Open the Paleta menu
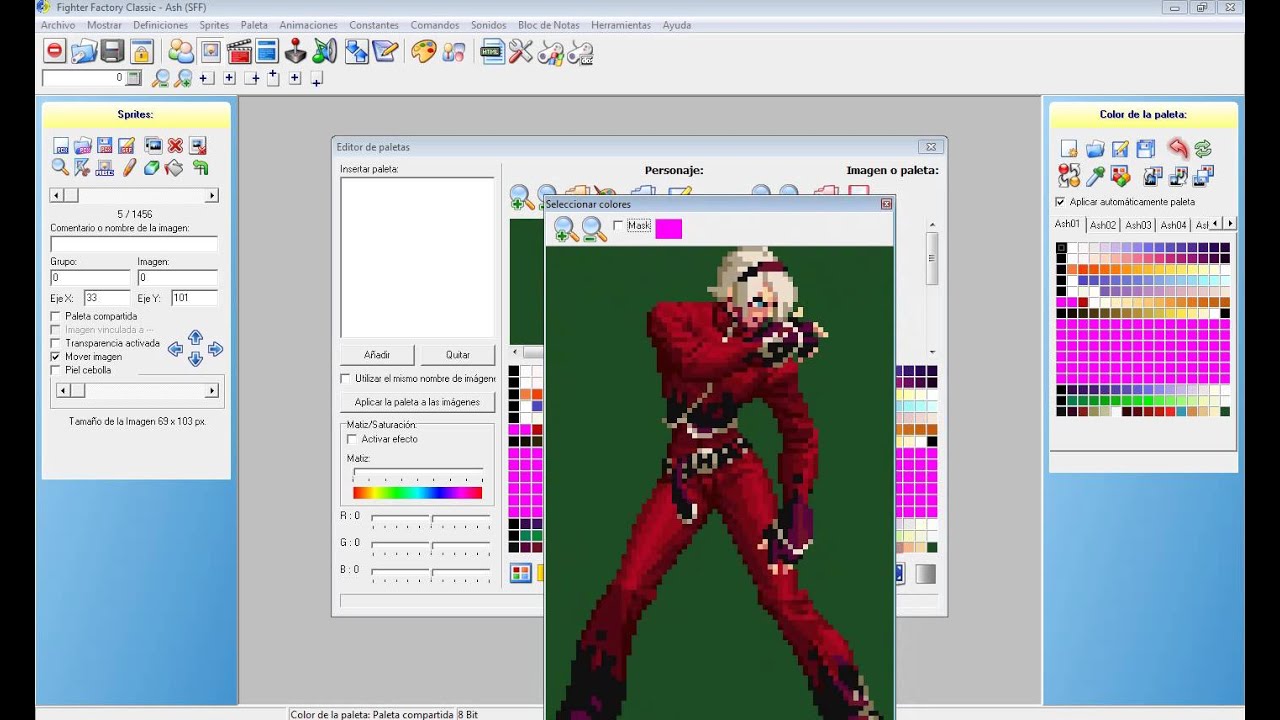 coord(254,25)
